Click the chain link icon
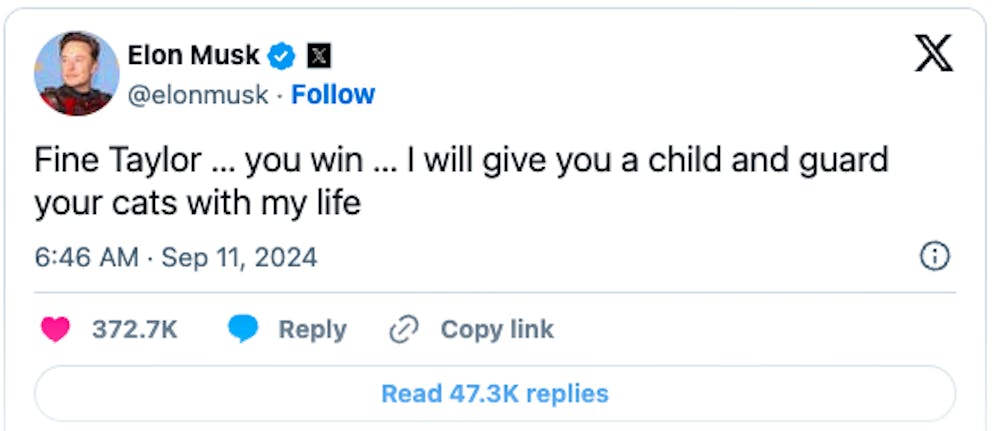Viewport: 994px width, 431px height. click(403, 330)
